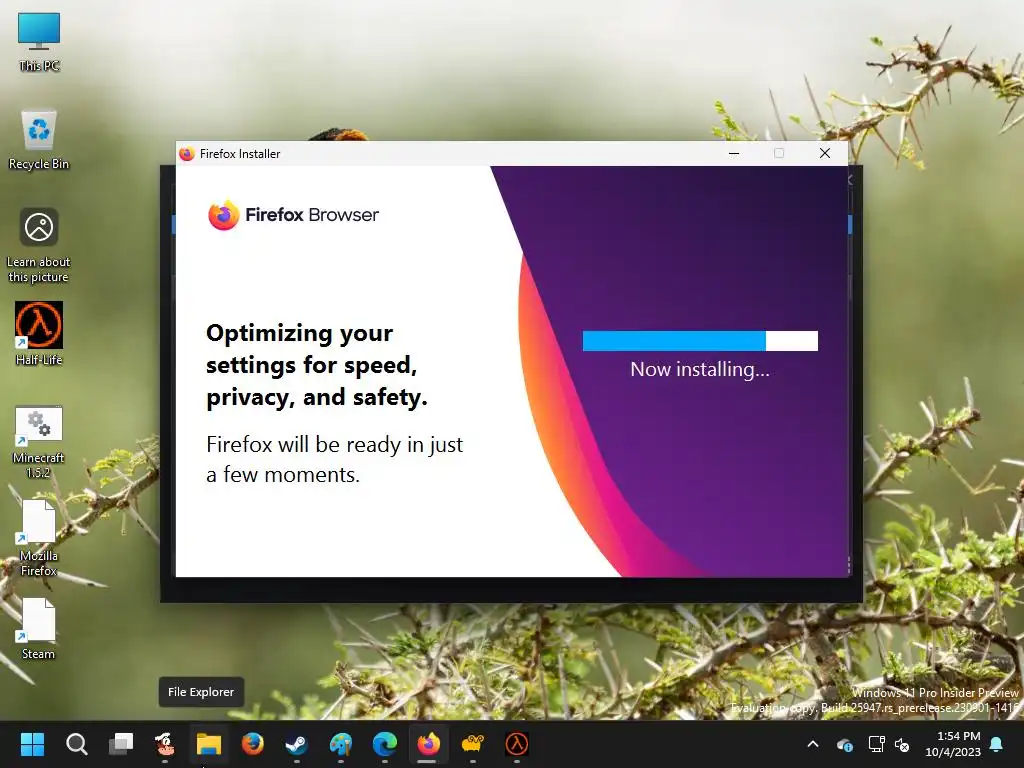Open Steam from the taskbar
Viewport: 1024px width, 768px height.
pos(296,743)
